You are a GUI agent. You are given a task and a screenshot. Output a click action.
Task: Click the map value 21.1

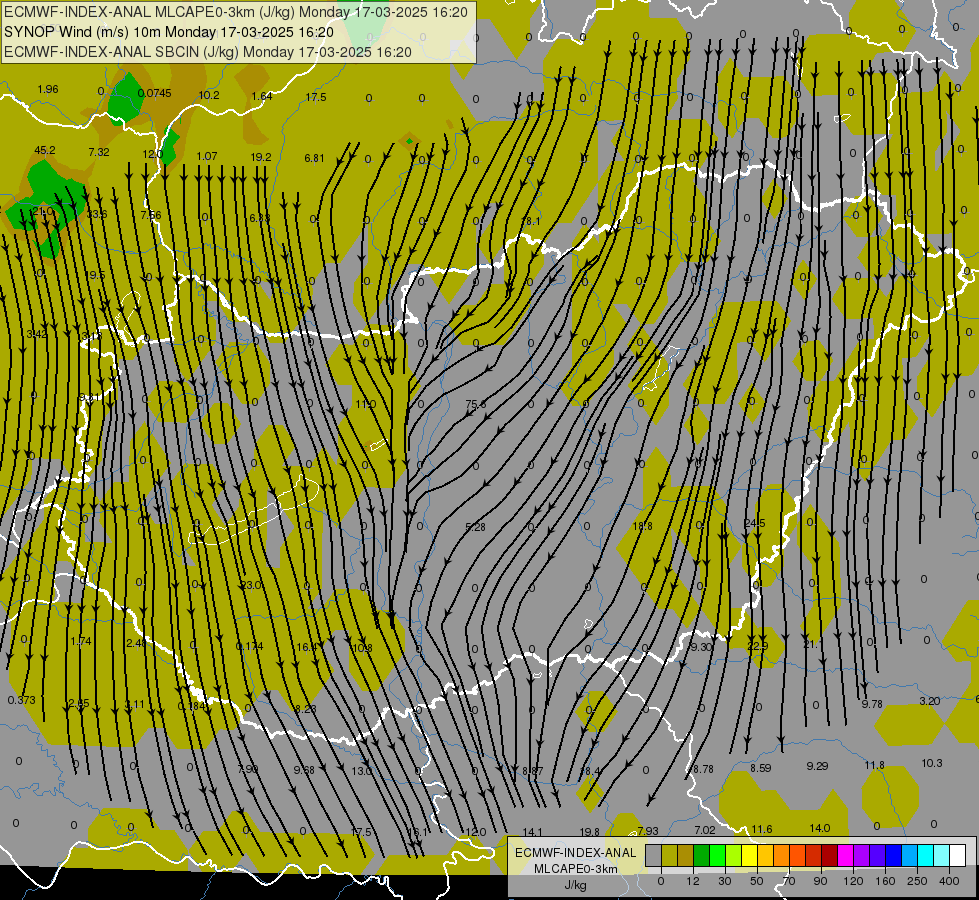point(813,644)
